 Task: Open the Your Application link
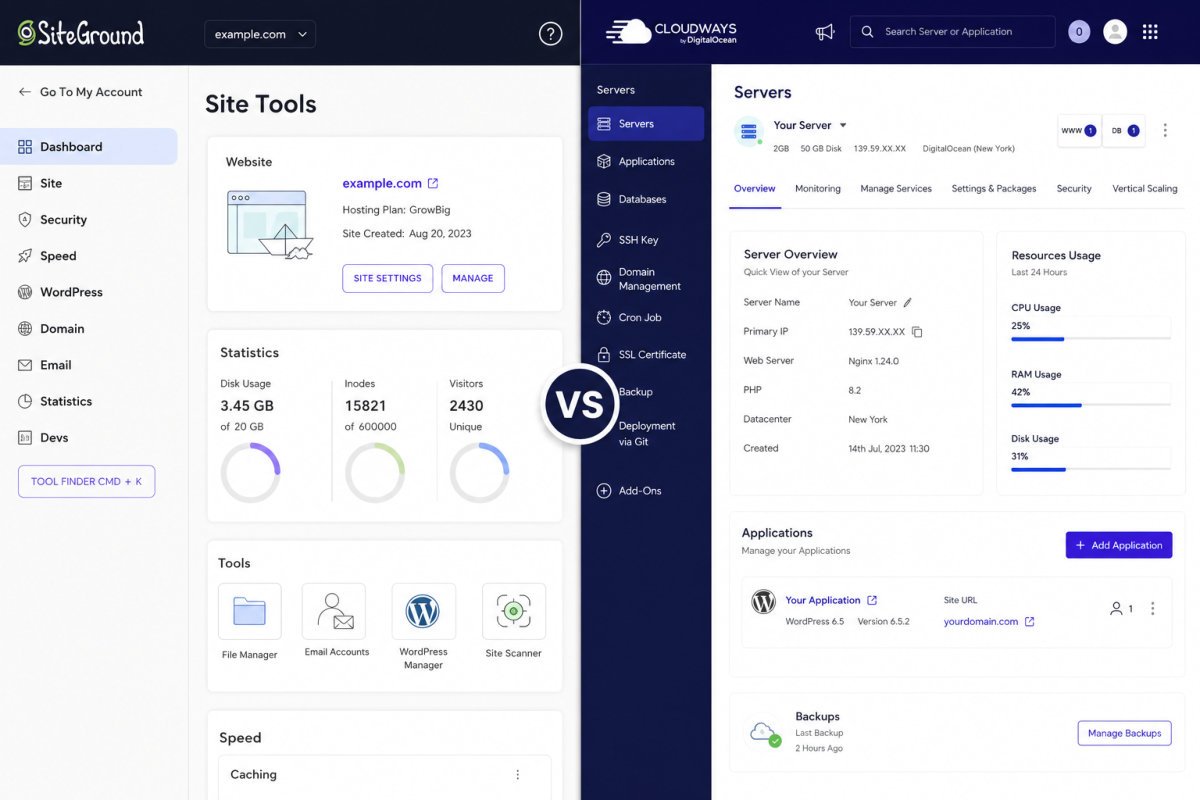pos(831,600)
